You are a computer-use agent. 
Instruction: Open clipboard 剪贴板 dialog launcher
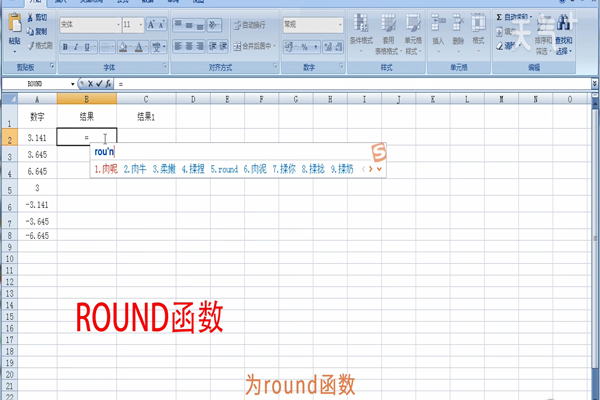coord(52,67)
